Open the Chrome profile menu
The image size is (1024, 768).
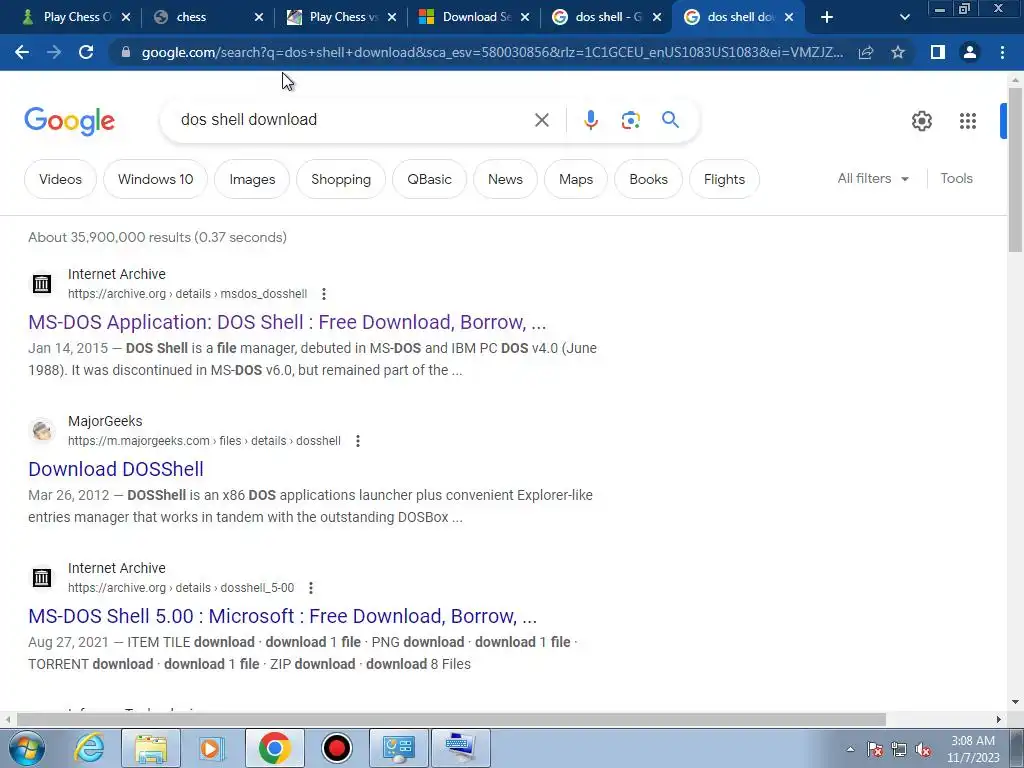click(970, 52)
